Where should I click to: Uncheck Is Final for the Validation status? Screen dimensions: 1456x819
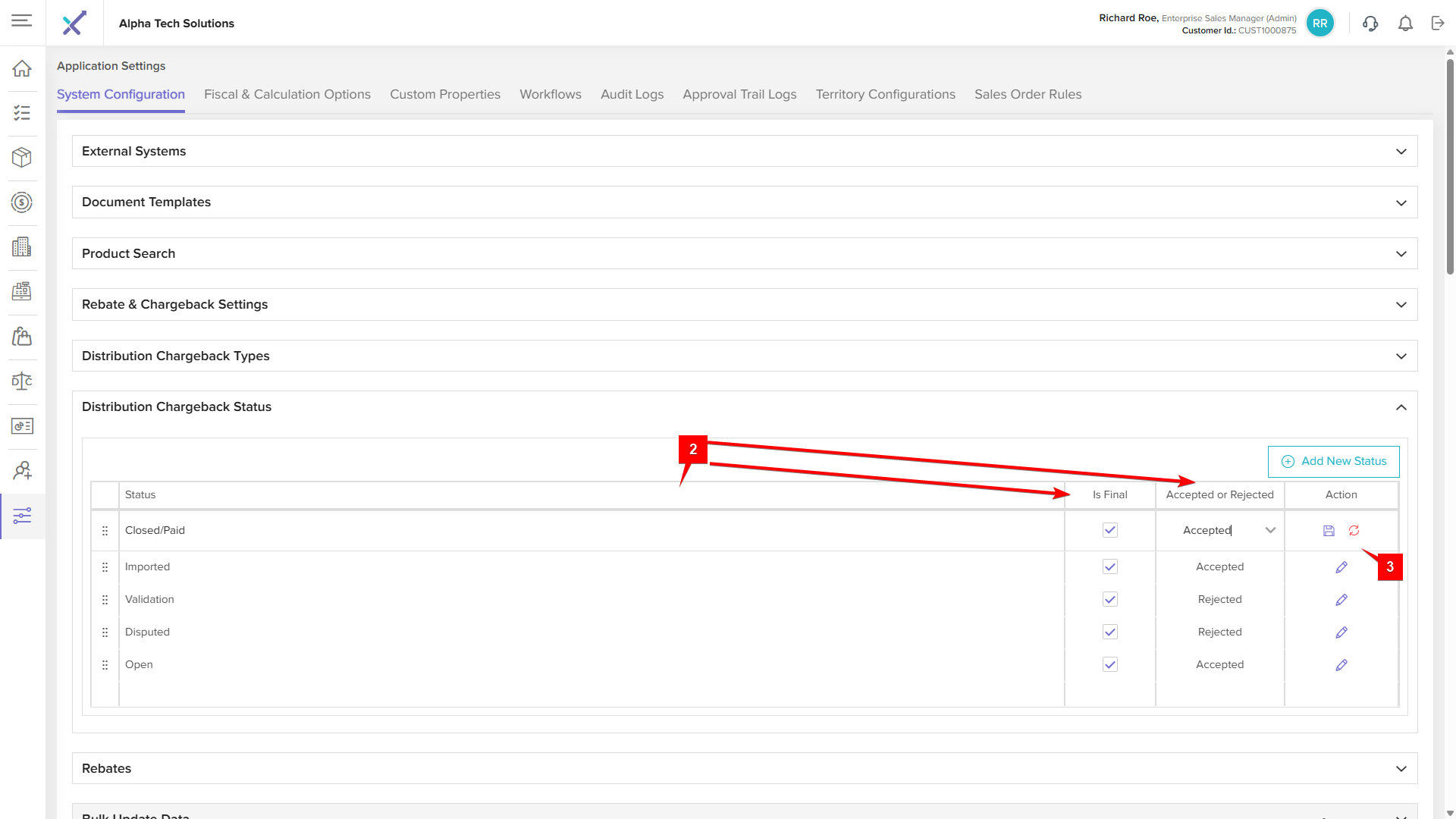point(1110,599)
